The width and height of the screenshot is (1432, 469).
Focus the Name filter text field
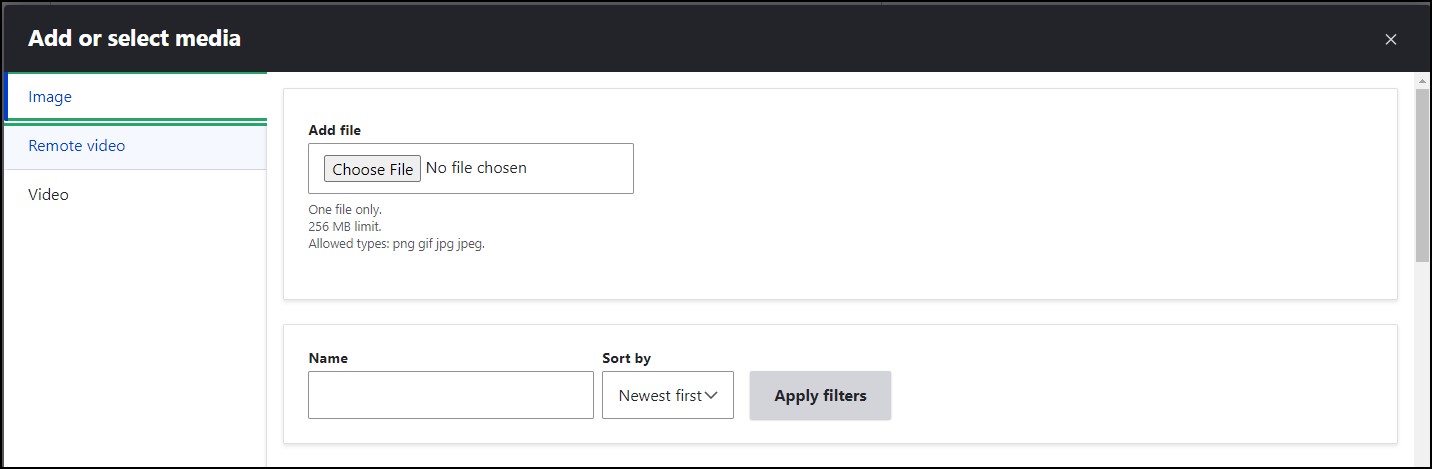click(x=451, y=395)
